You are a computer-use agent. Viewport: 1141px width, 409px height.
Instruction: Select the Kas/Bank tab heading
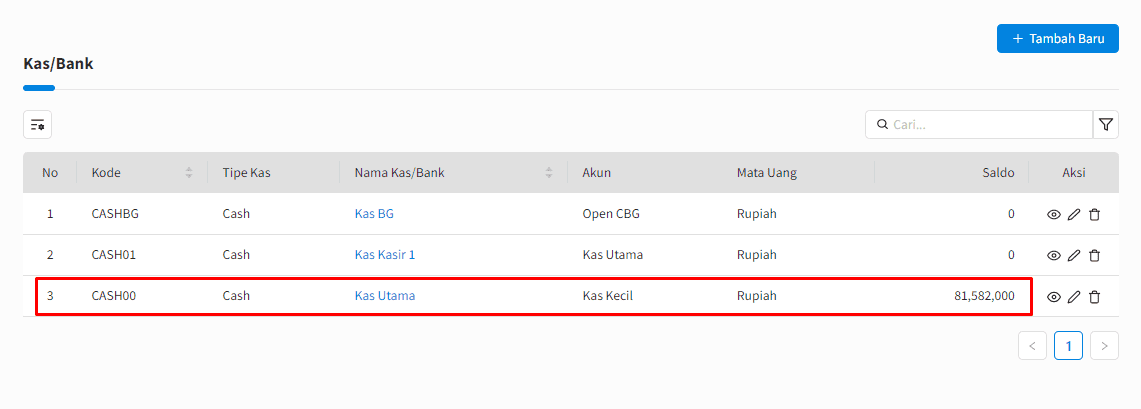58,64
